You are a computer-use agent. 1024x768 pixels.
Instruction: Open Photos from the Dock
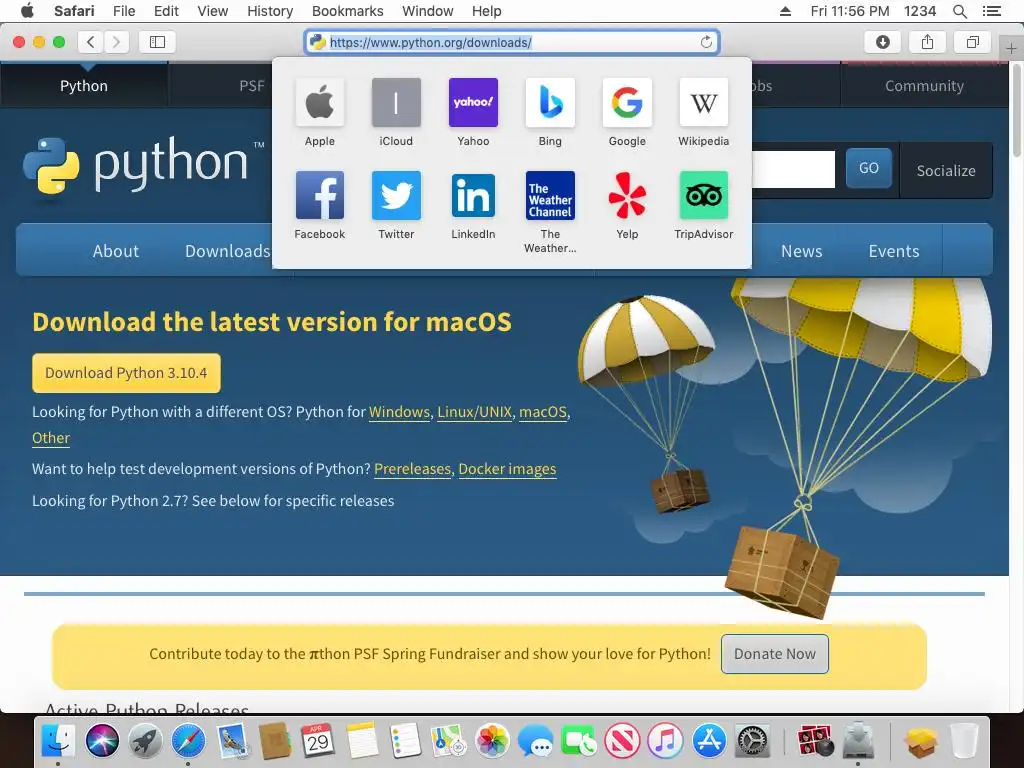492,741
